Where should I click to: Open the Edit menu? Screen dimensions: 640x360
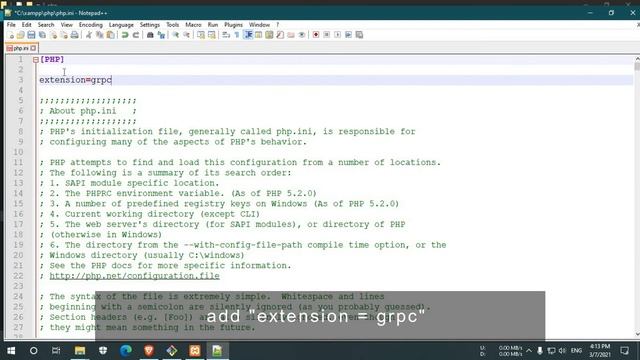(x=27, y=25)
